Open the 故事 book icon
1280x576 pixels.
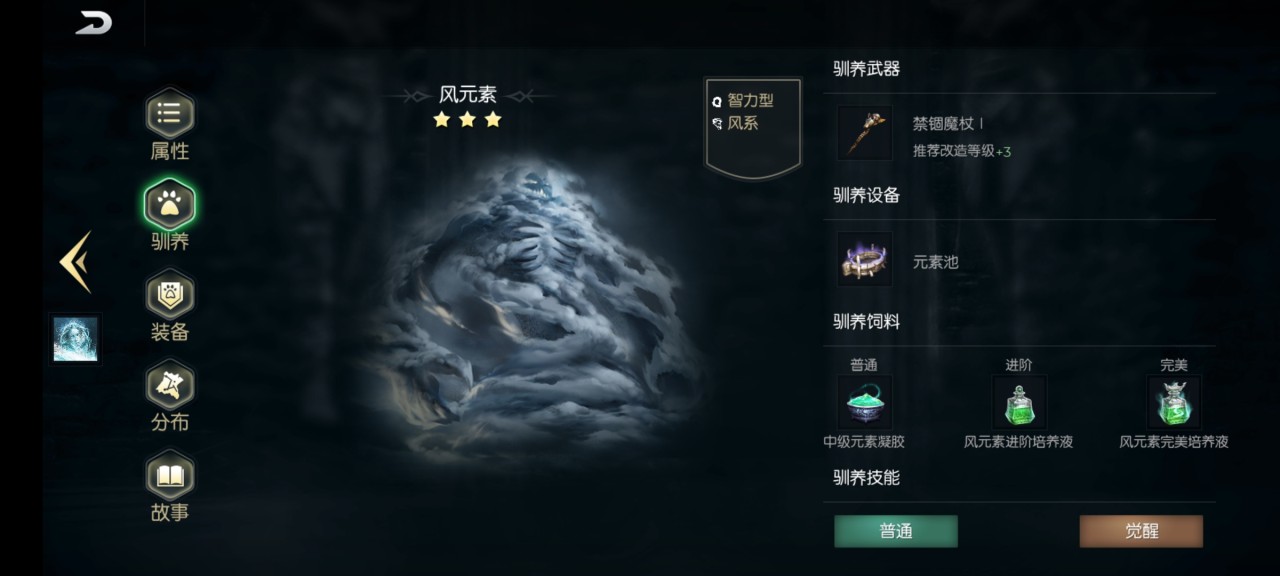point(169,475)
